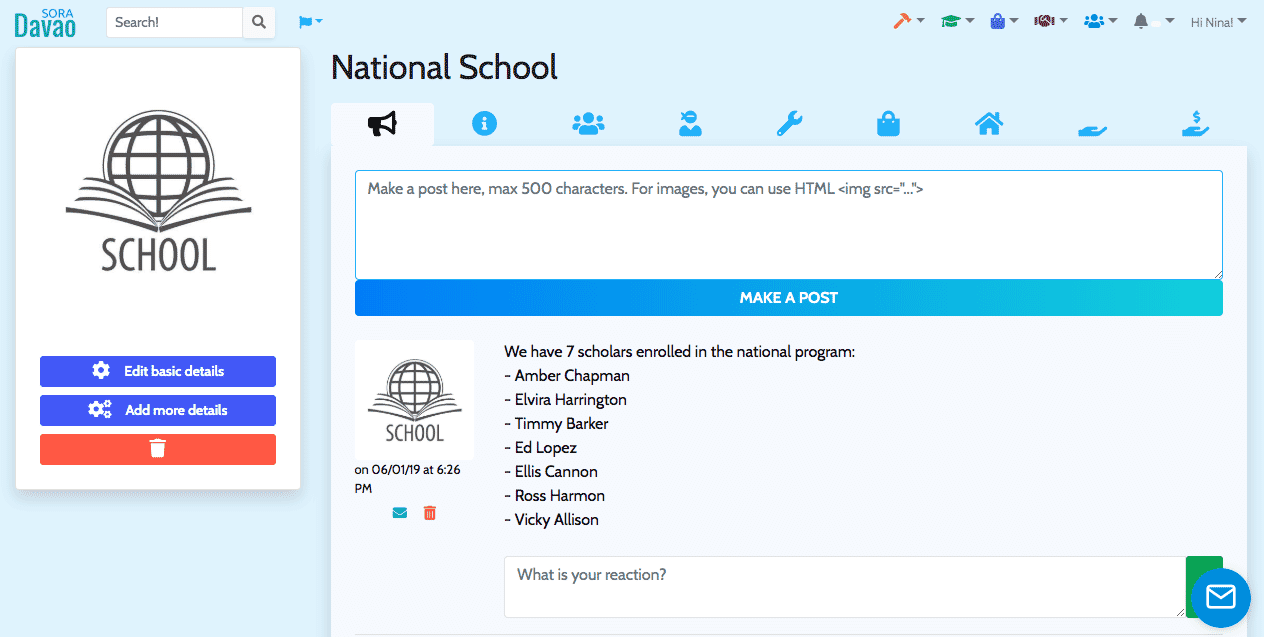Switch to the info circle tab

point(485,124)
